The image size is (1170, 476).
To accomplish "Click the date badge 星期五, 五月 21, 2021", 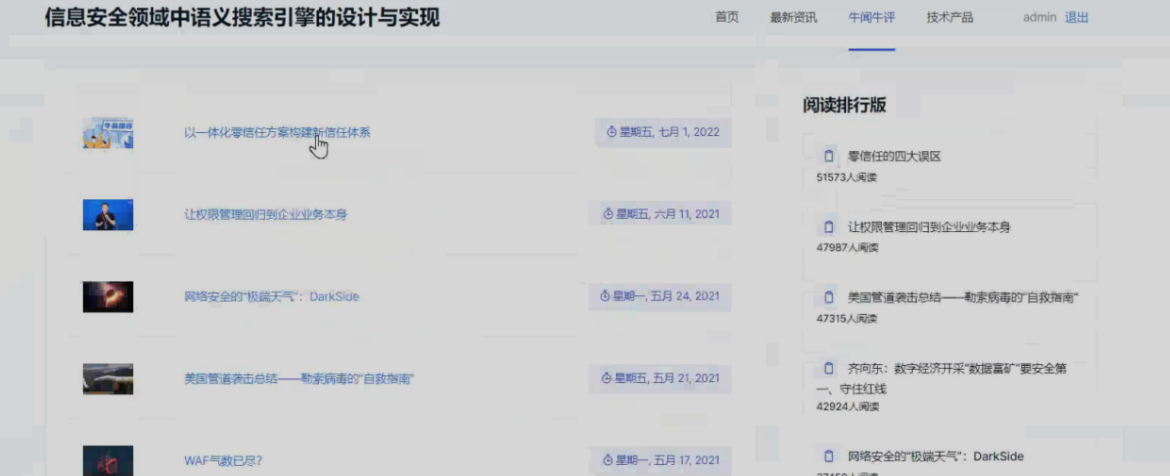I will (x=660, y=378).
